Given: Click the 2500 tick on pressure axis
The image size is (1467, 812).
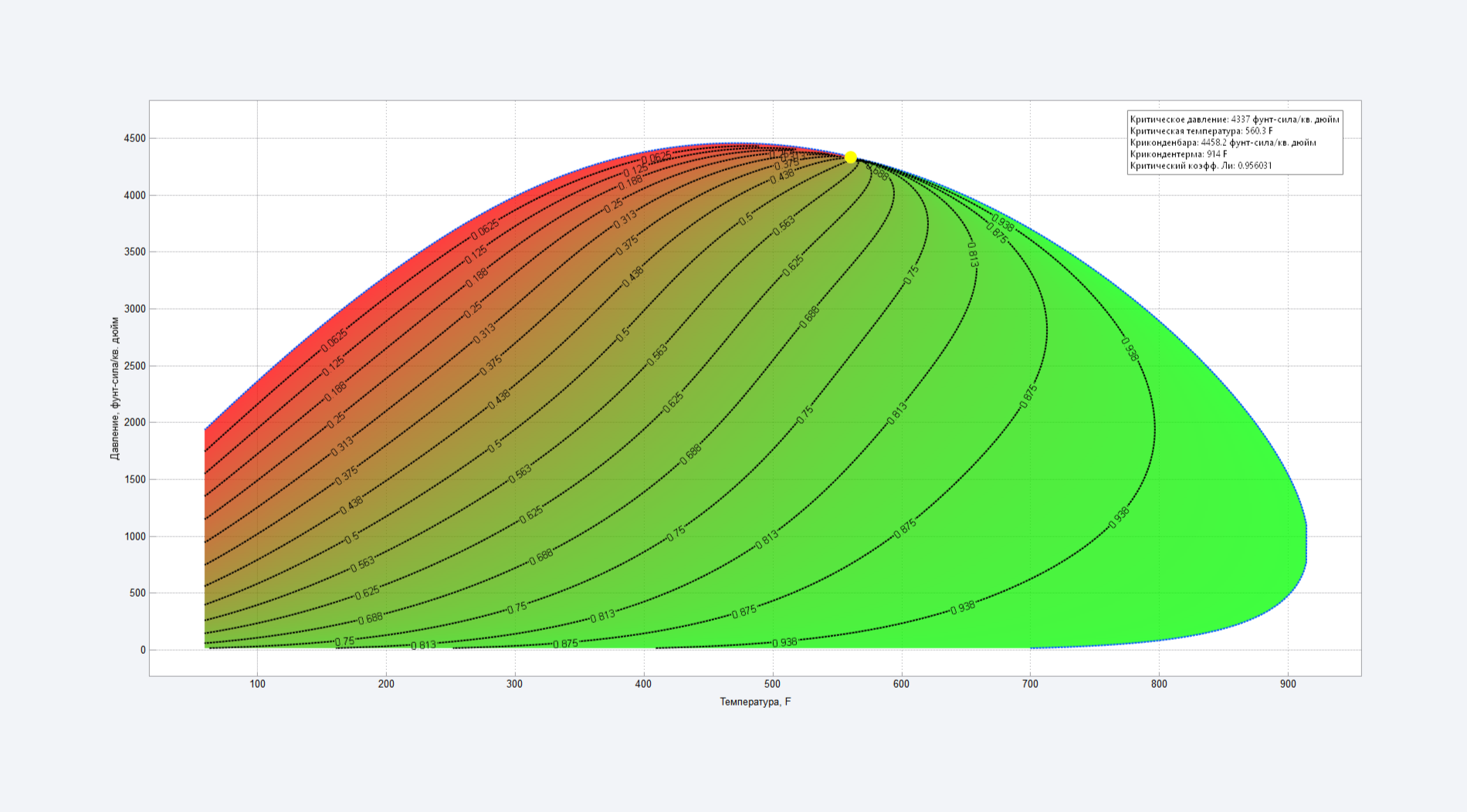Looking at the screenshot, I should (135, 366).
